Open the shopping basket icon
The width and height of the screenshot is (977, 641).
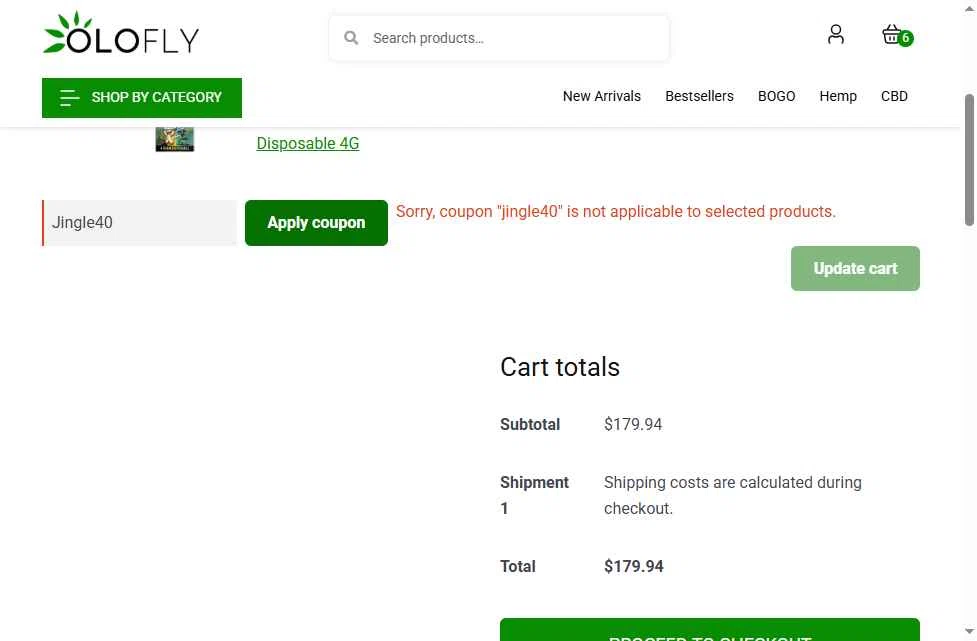pyautogui.click(x=890, y=35)
